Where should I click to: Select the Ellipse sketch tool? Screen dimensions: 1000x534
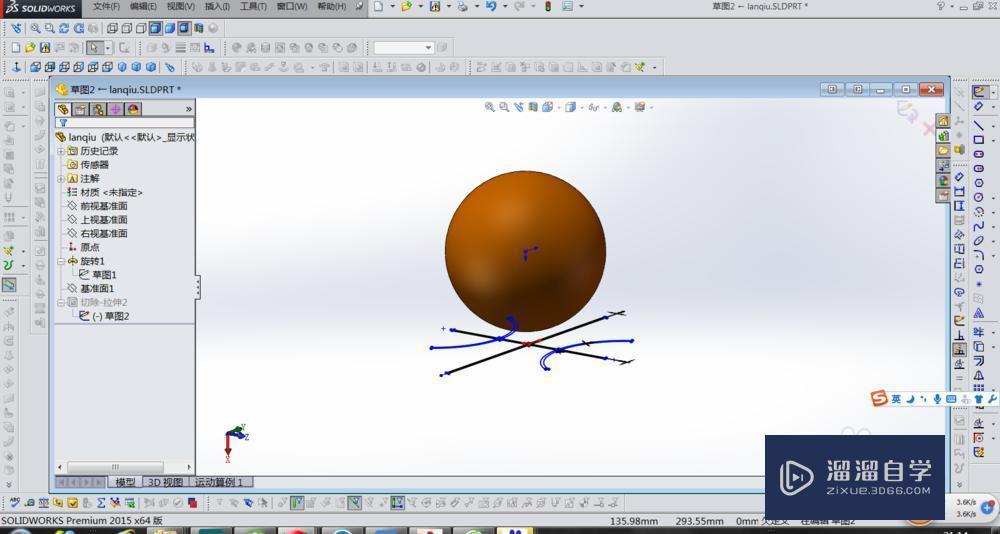point(978,241)
